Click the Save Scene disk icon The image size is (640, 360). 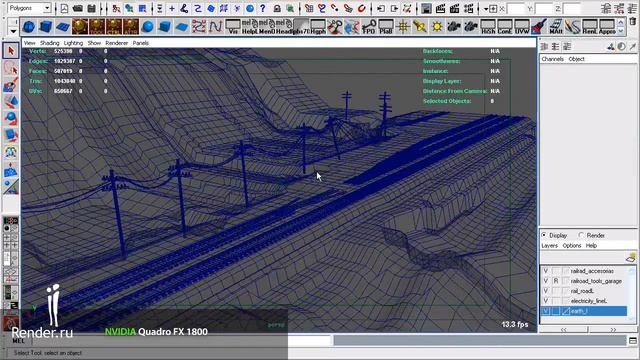pos(91,8)
